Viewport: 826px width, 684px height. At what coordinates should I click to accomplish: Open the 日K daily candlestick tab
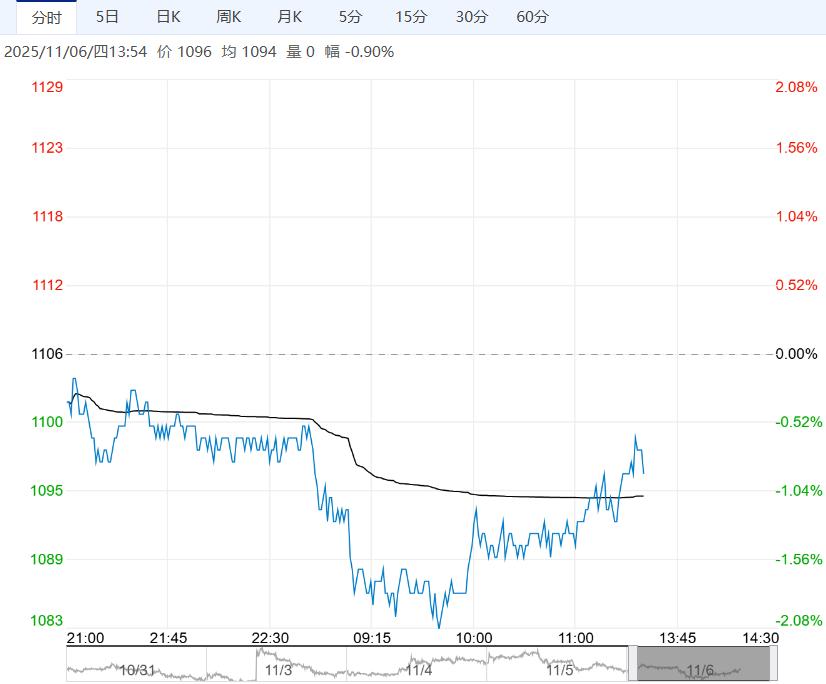[168, 17]
